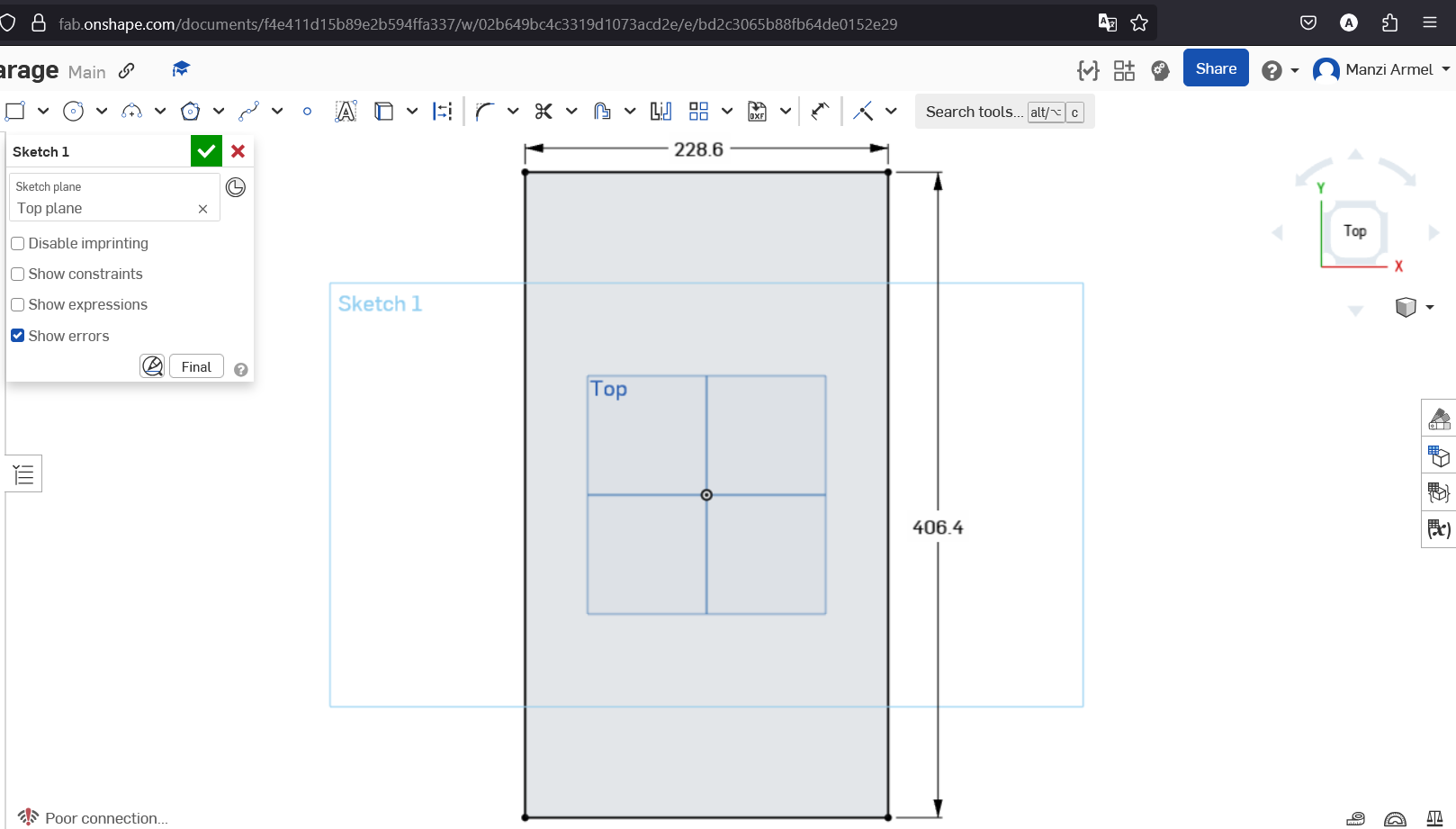Open the rectangle tool dropdown arrow
Viewport: 1456px width, 829px height.
click(43, 111)
